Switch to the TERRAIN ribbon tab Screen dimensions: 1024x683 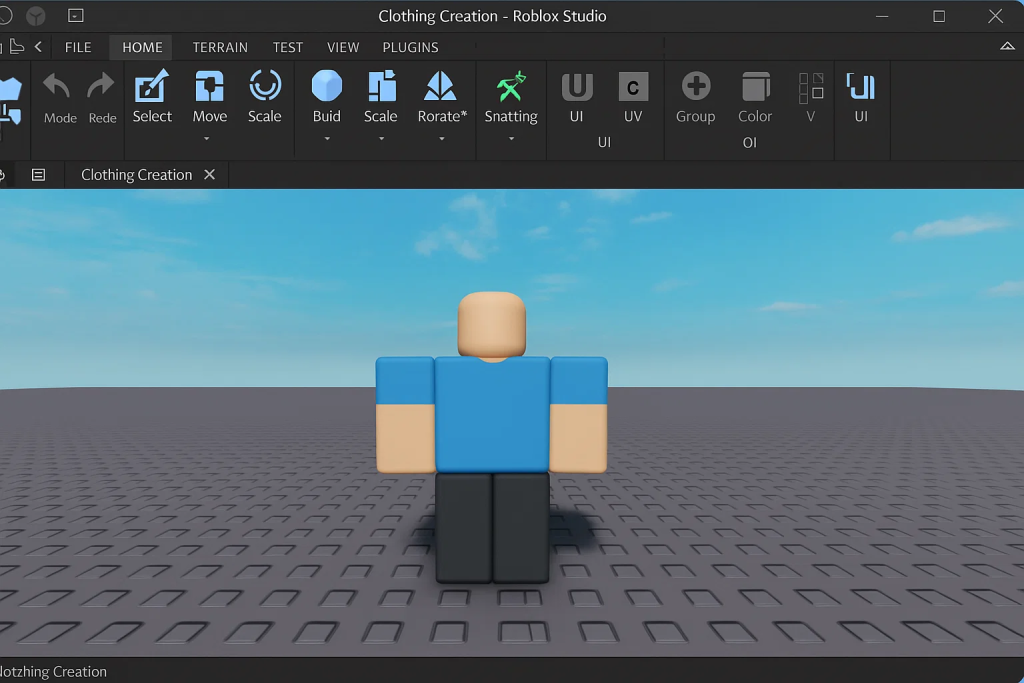click(x=220, y=47)
